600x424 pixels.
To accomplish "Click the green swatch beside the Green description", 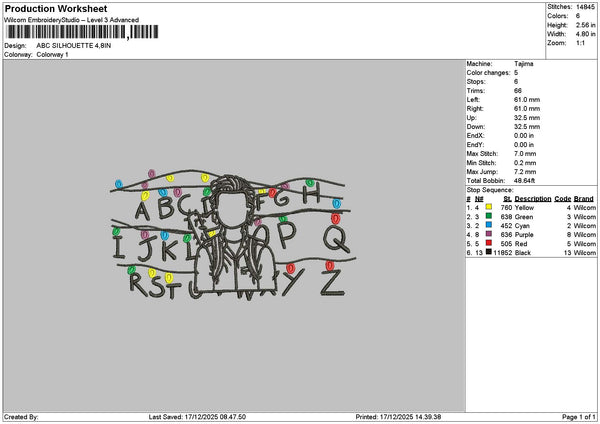I will [489, 216].
